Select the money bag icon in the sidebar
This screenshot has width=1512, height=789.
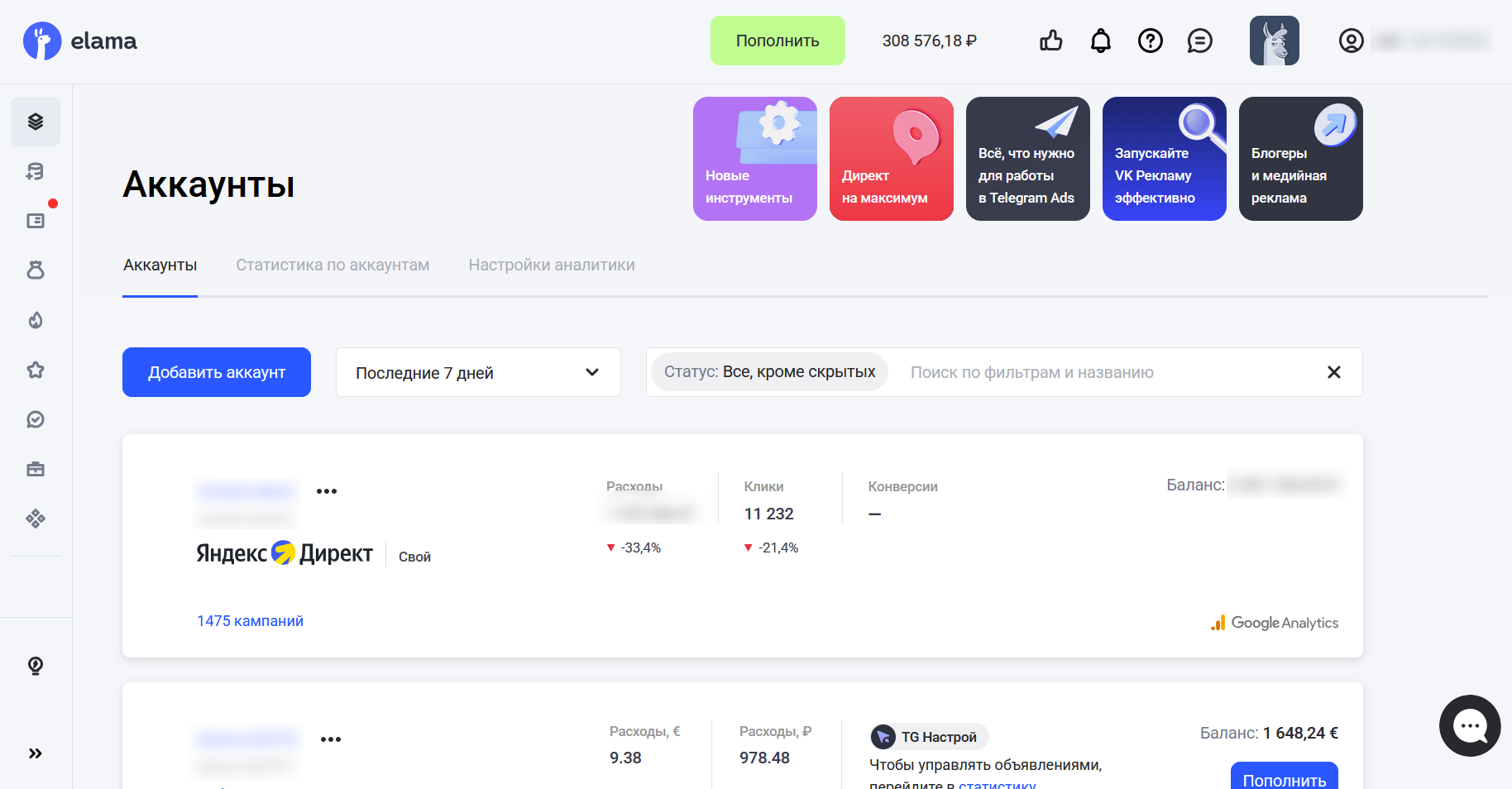tap(36, 270)
